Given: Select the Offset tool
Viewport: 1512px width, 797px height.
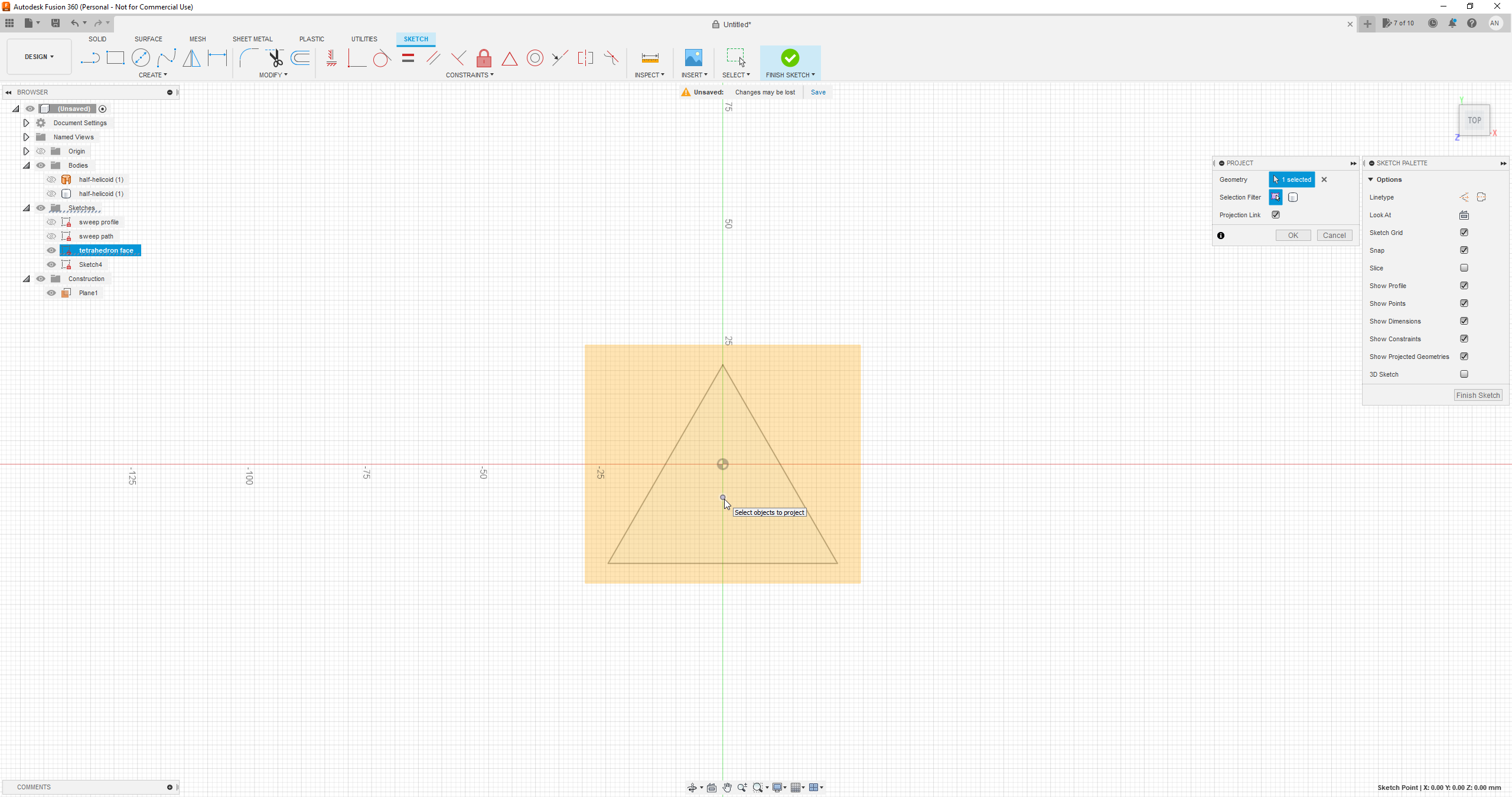Looking at the screenshot, I should click(300, 58).
